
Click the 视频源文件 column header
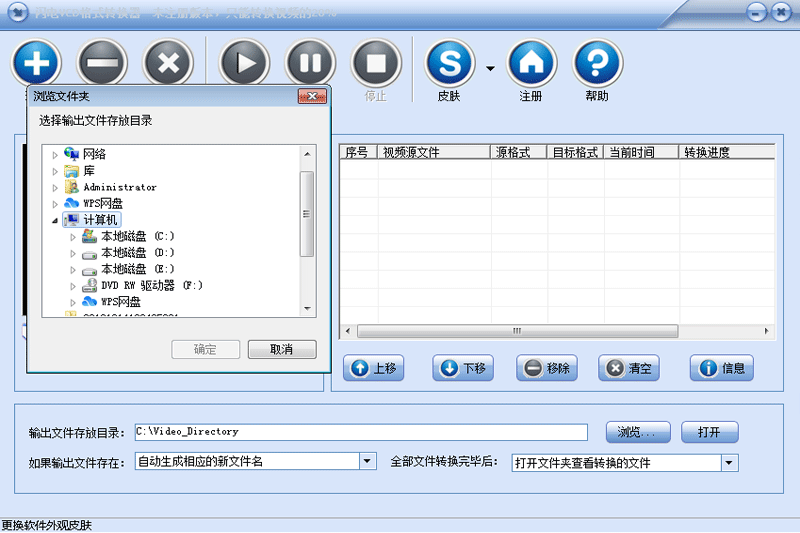434,152
